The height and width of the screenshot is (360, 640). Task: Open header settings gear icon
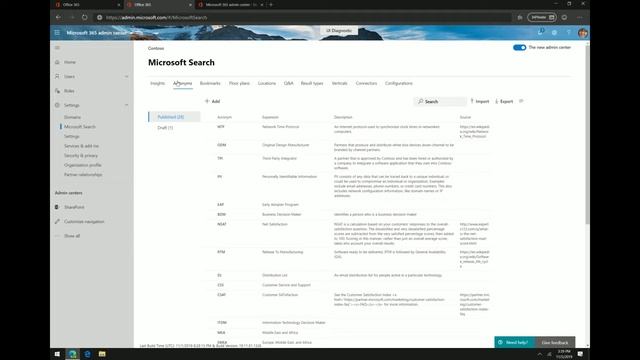[554, 33]
